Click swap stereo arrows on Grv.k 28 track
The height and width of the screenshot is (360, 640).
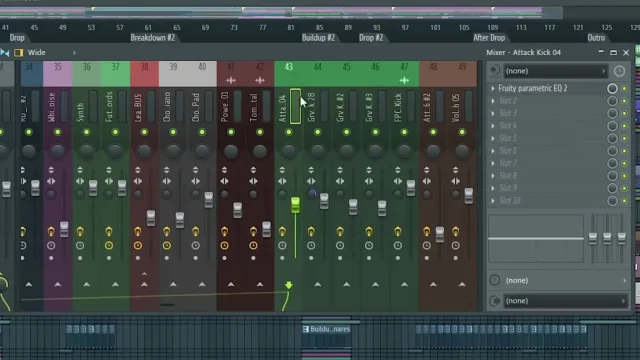311,181
